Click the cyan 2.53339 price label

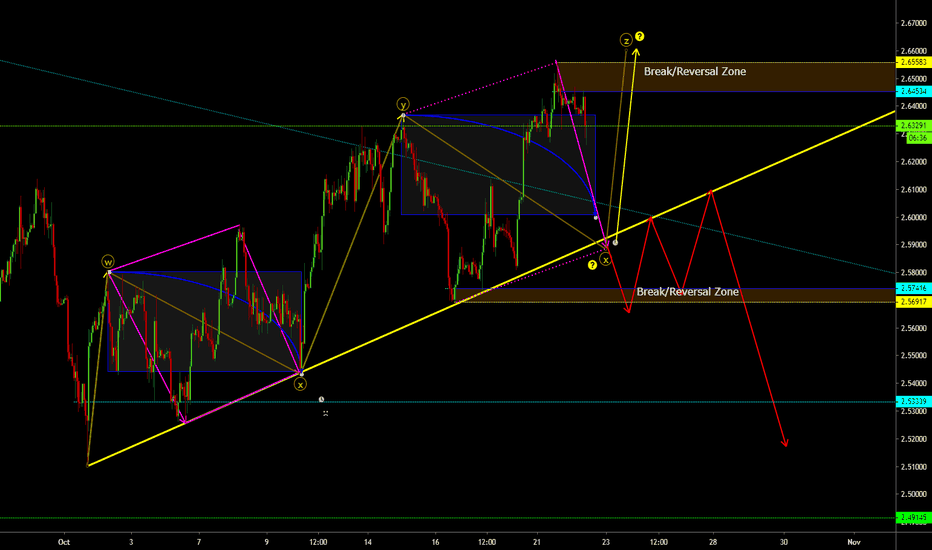coord(913,401)
